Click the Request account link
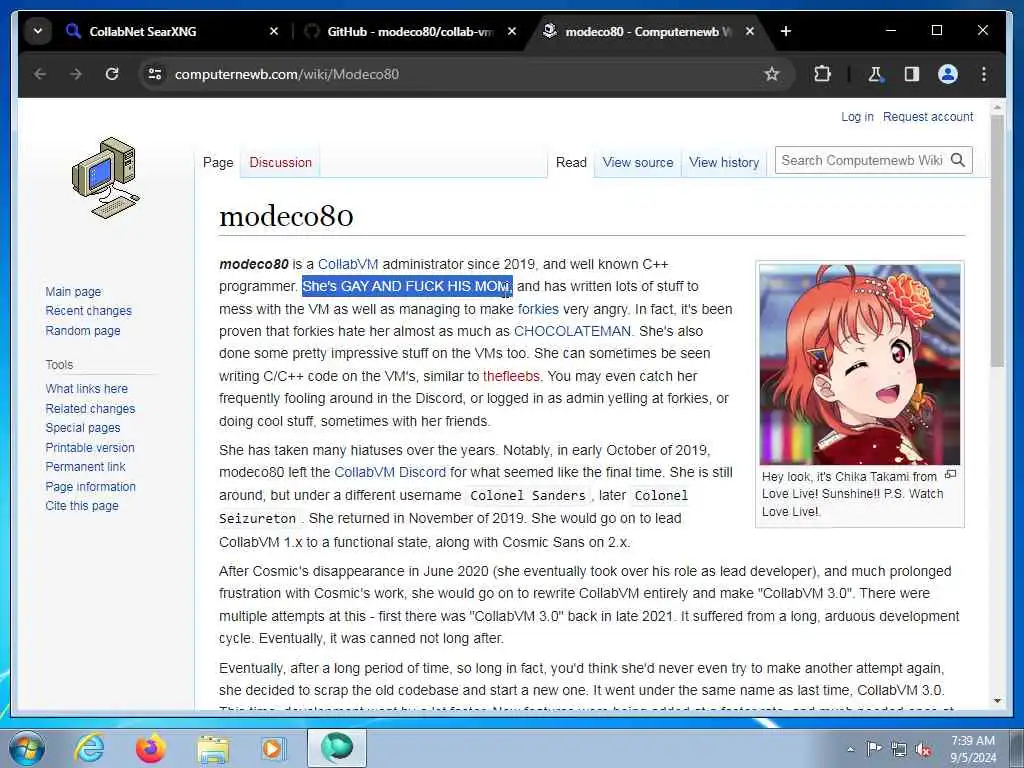This screenshot has height=768, width=1024. 927,116
